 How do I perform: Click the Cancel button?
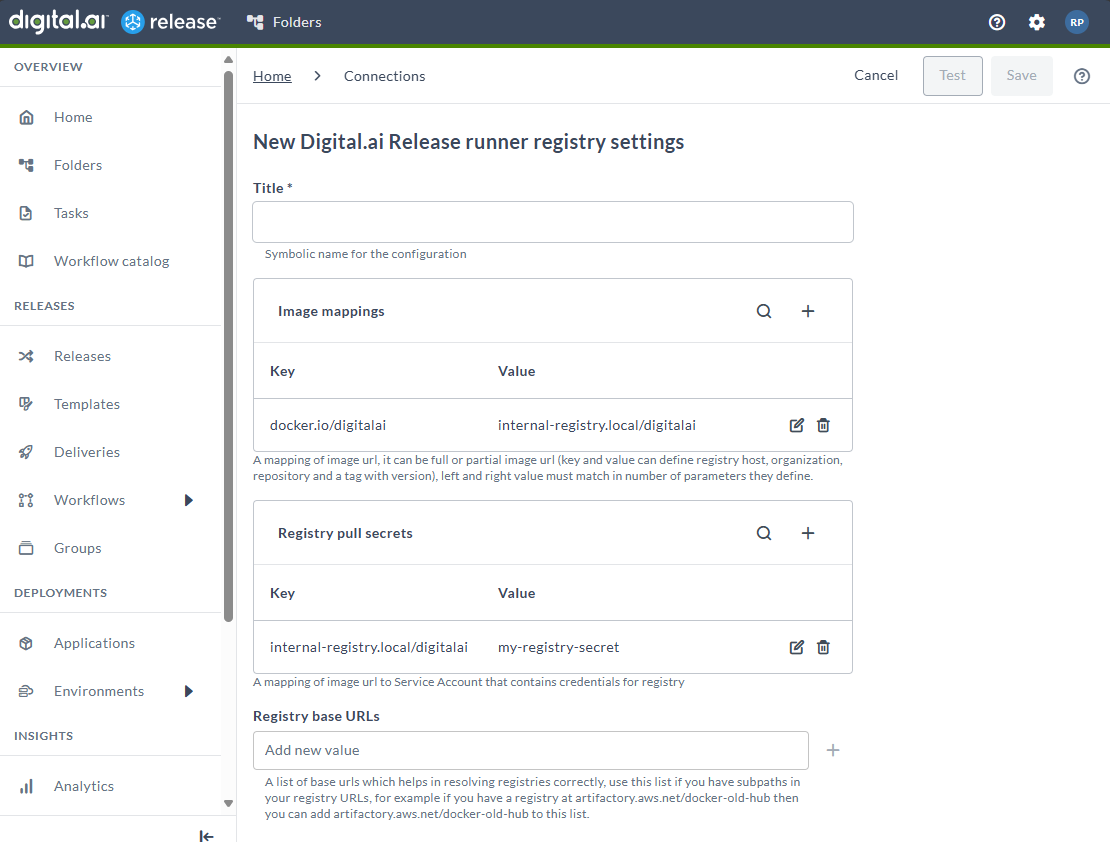[876, 76]
